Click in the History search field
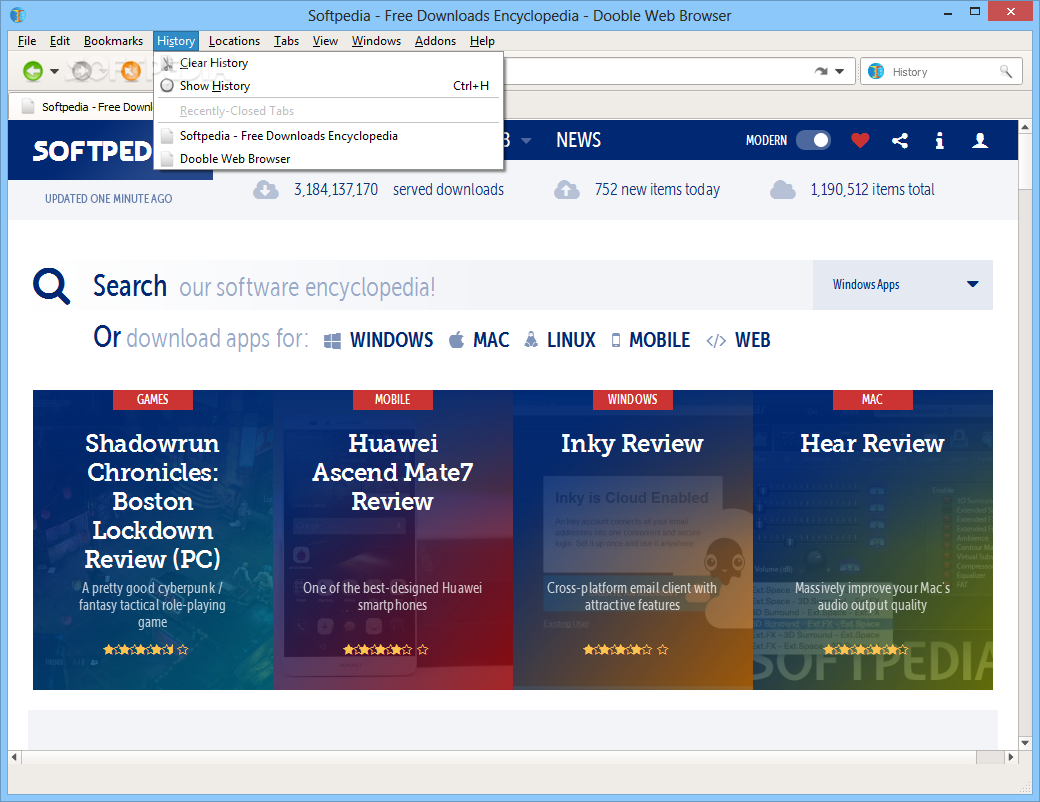This screenshot has width=1040, height=802. click(x=942, y=71)
